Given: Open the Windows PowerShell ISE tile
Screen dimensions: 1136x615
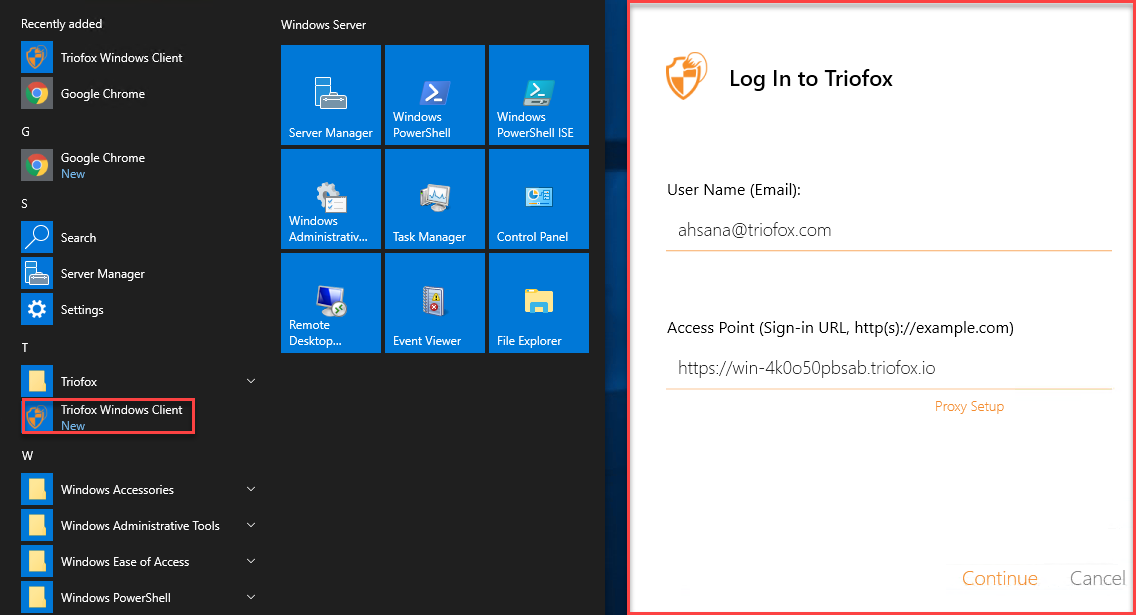Looking at the screenshot, I should 539,95.
